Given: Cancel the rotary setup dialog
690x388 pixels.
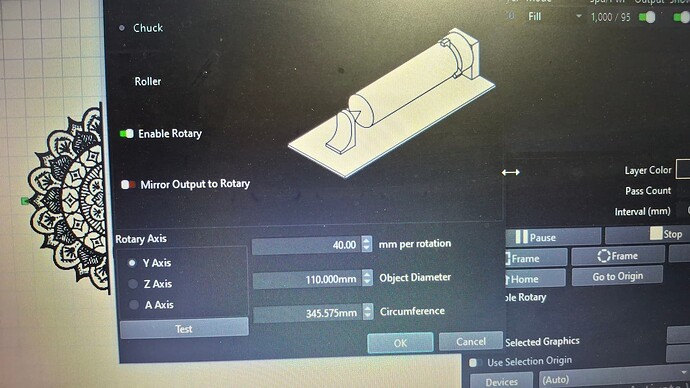Looking at the screenshot, I should pos(471,341).
